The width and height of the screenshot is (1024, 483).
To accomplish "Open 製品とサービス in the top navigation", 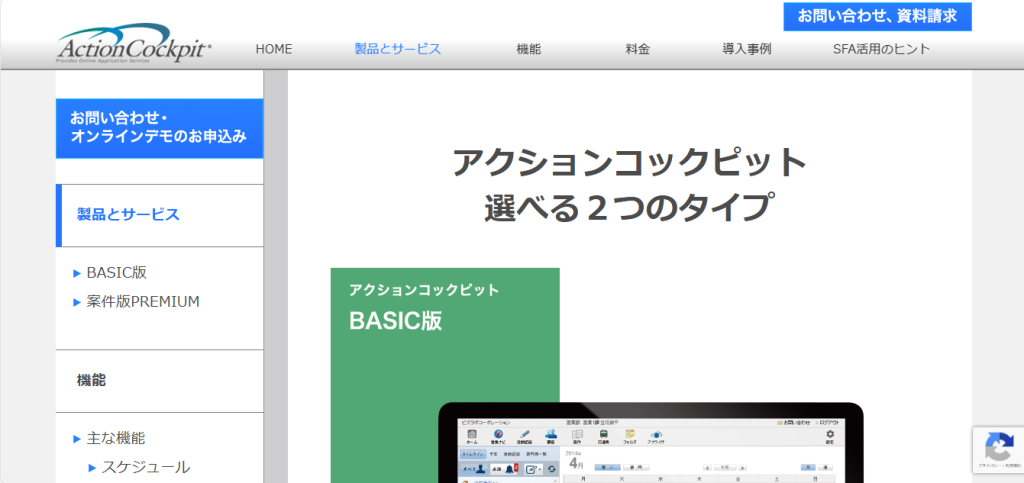I will point(398,49).
